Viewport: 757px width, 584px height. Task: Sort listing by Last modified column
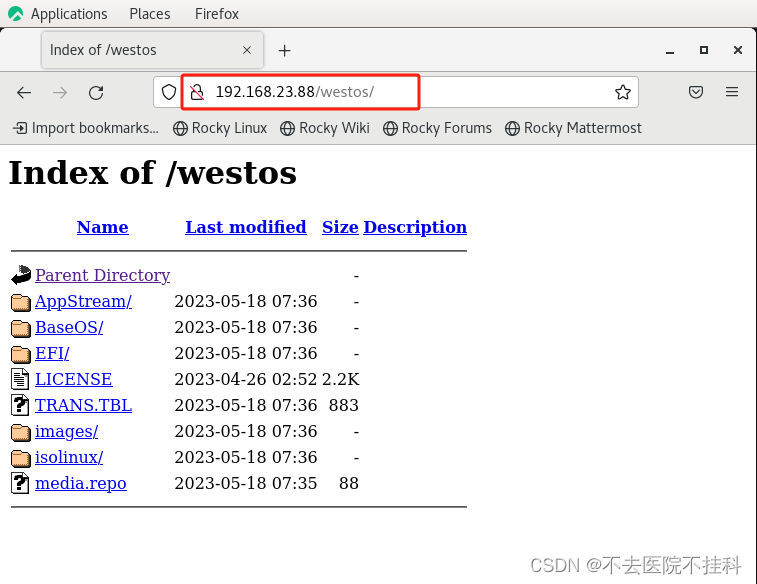tap(246, 227)
